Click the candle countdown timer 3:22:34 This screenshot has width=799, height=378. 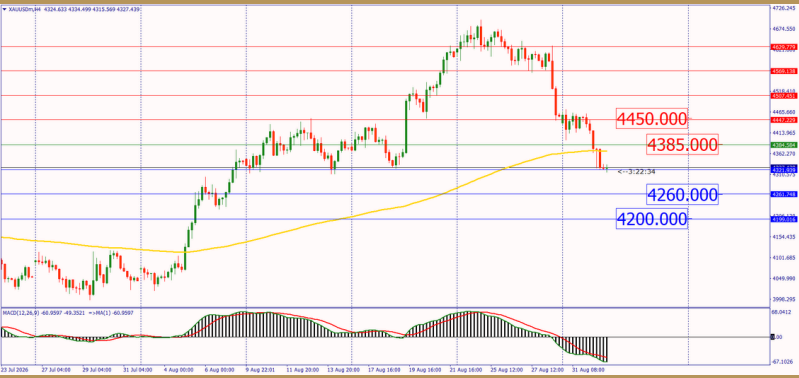(x=636, y=172)
